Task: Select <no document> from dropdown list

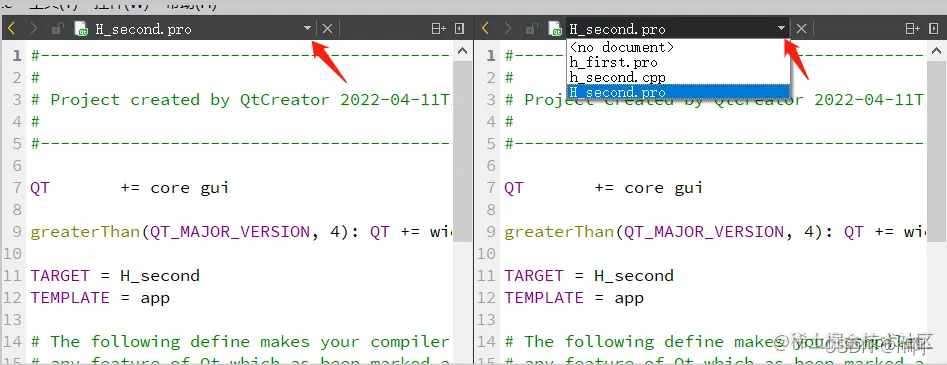Action: [x=678, y=47]
